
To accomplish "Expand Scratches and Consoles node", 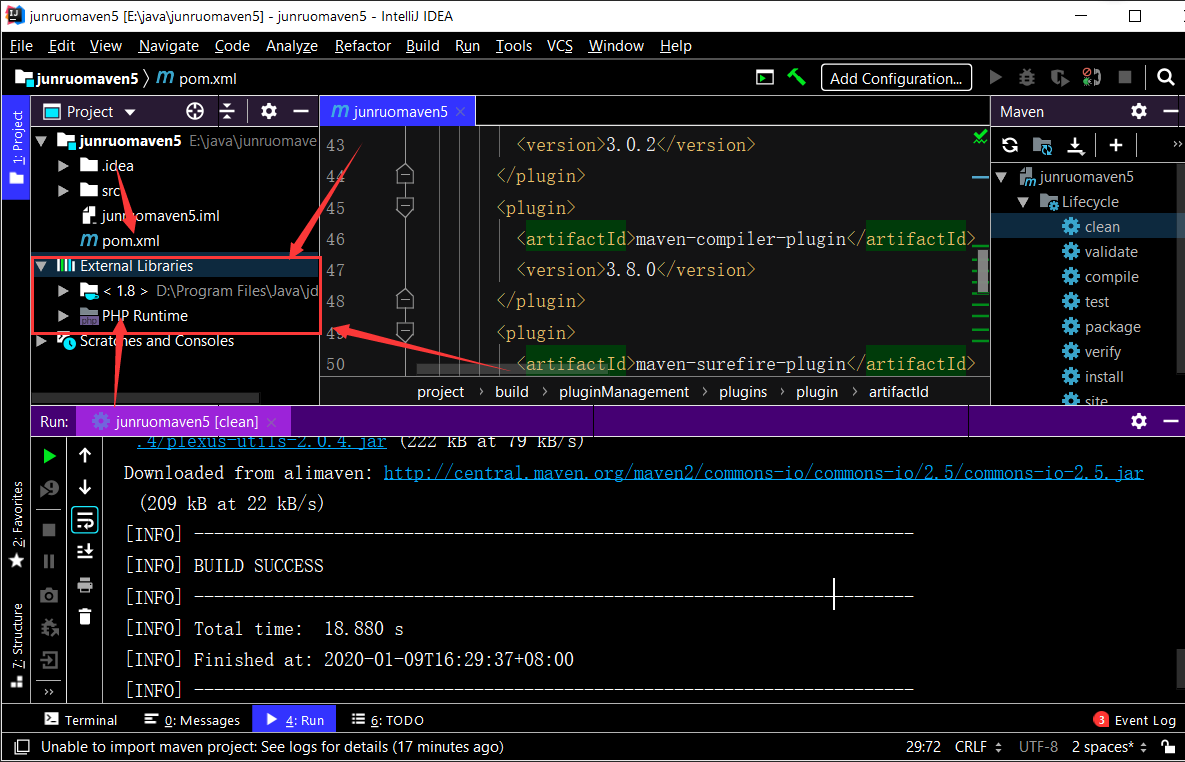I will pyautogui.click(x=41, y=341).
